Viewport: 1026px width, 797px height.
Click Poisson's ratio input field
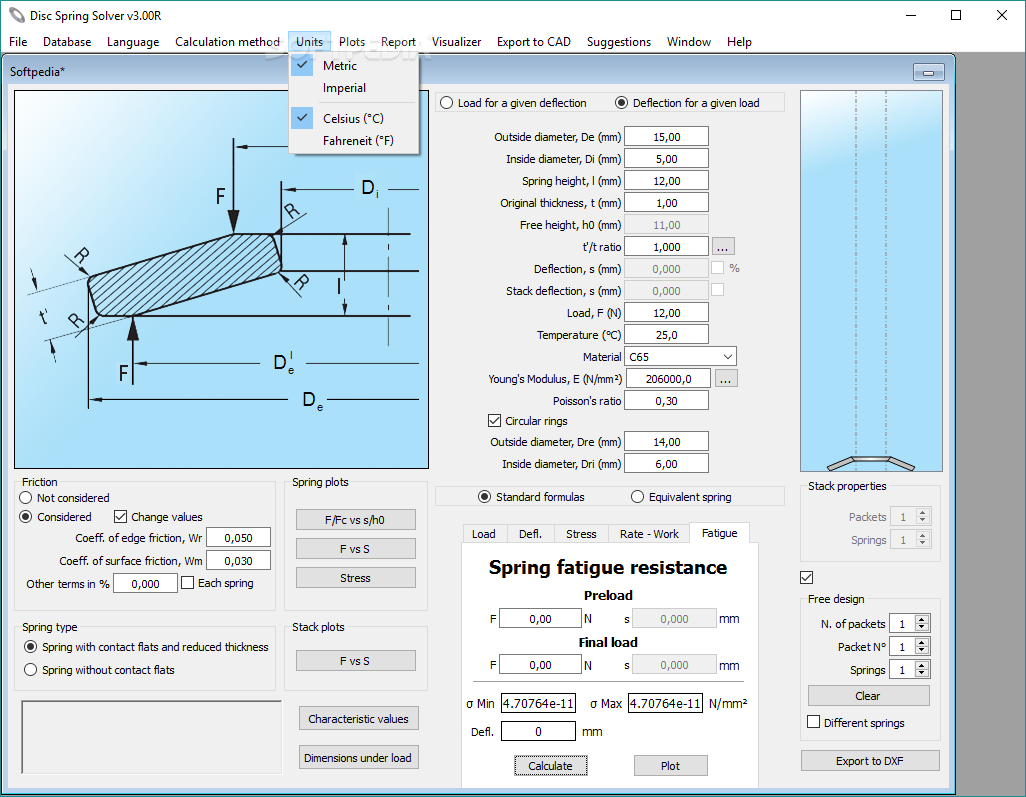pos(666,400)
